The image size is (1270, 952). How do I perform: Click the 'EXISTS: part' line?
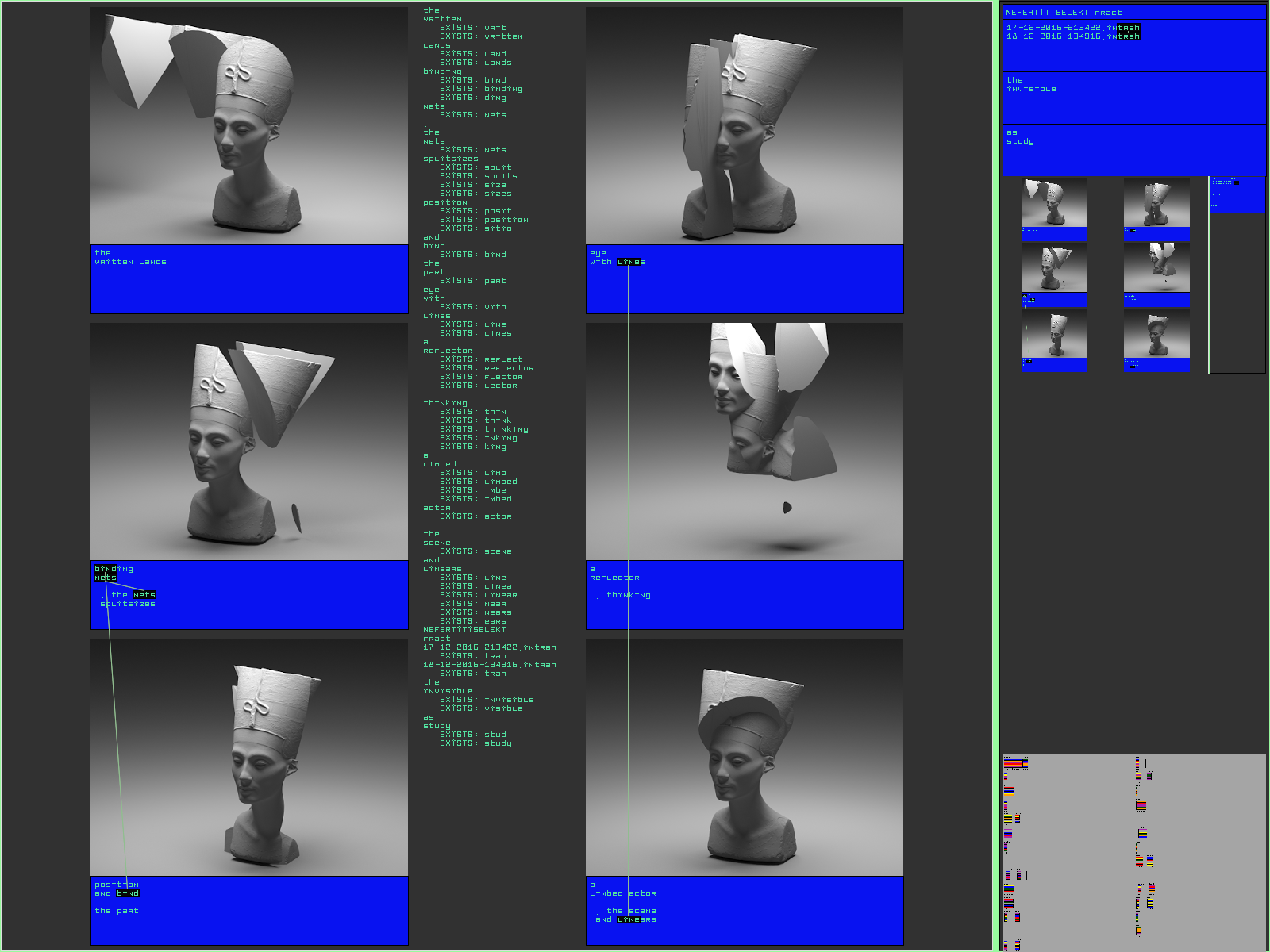[x=473, y=281]
